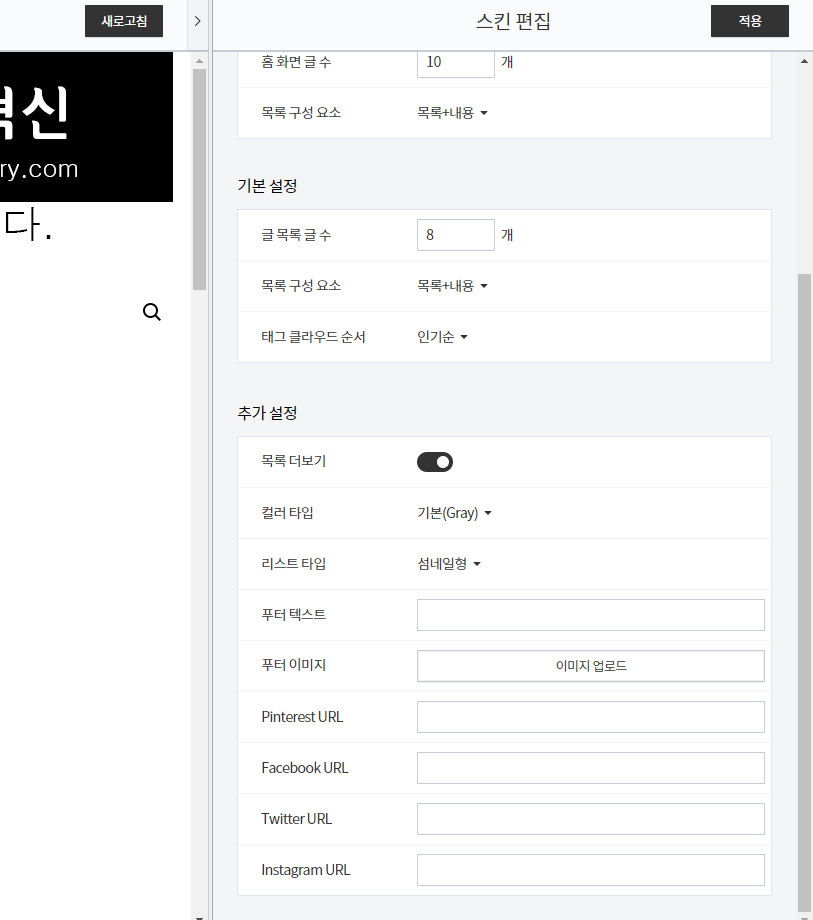This screenshot has height=920, width=813.
Task: Click the 푸터 텍스트 input field
Action: [591, 615]
